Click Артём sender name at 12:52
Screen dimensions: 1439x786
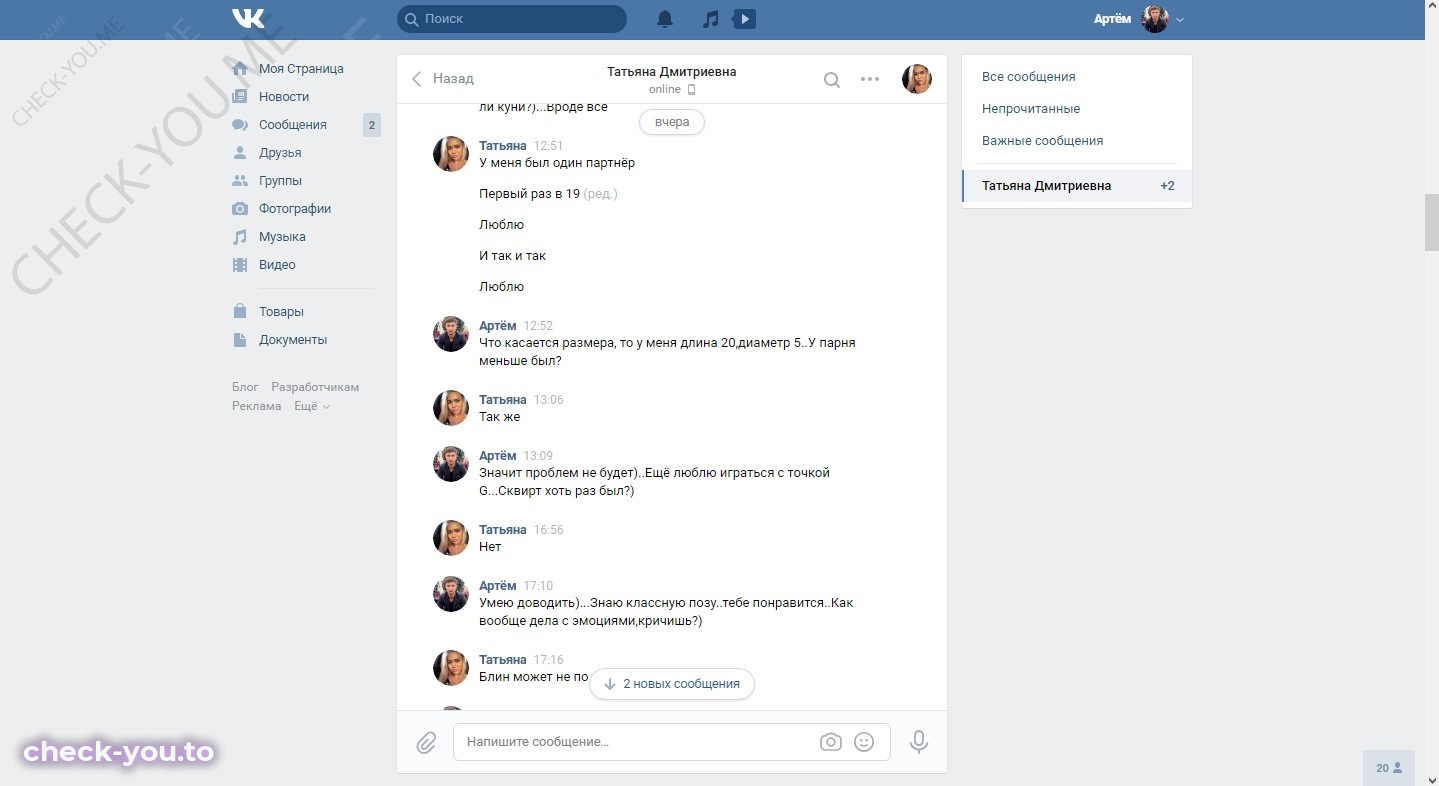(x=498, y=326)
